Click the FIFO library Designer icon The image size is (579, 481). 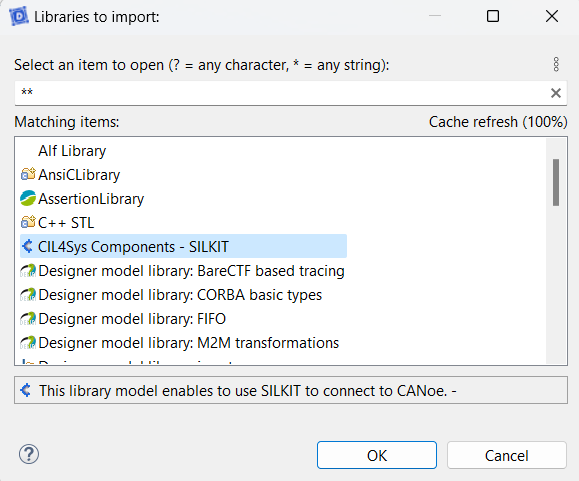click(x=28, y=319)
